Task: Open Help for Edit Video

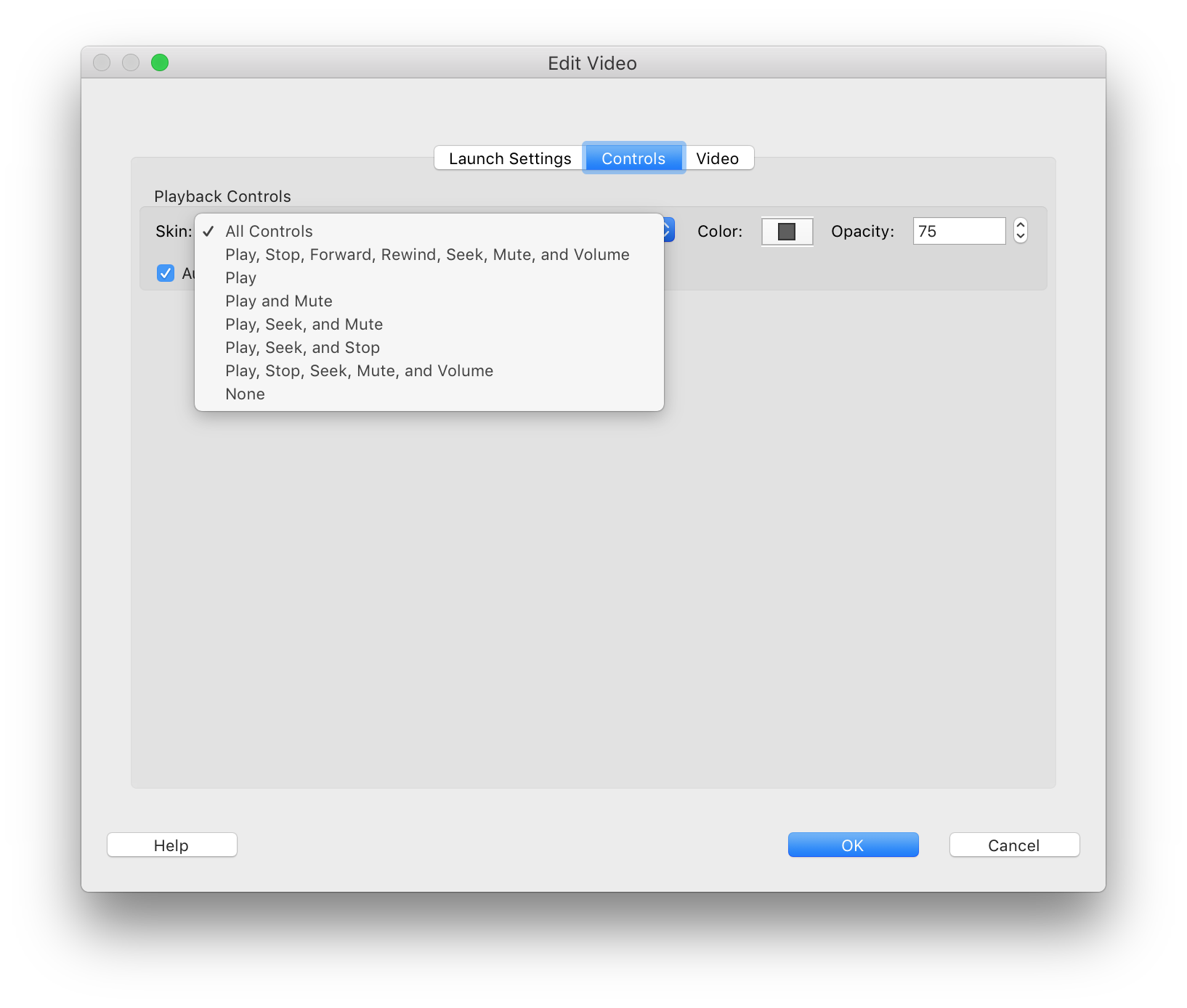Action: pos(171,845)
